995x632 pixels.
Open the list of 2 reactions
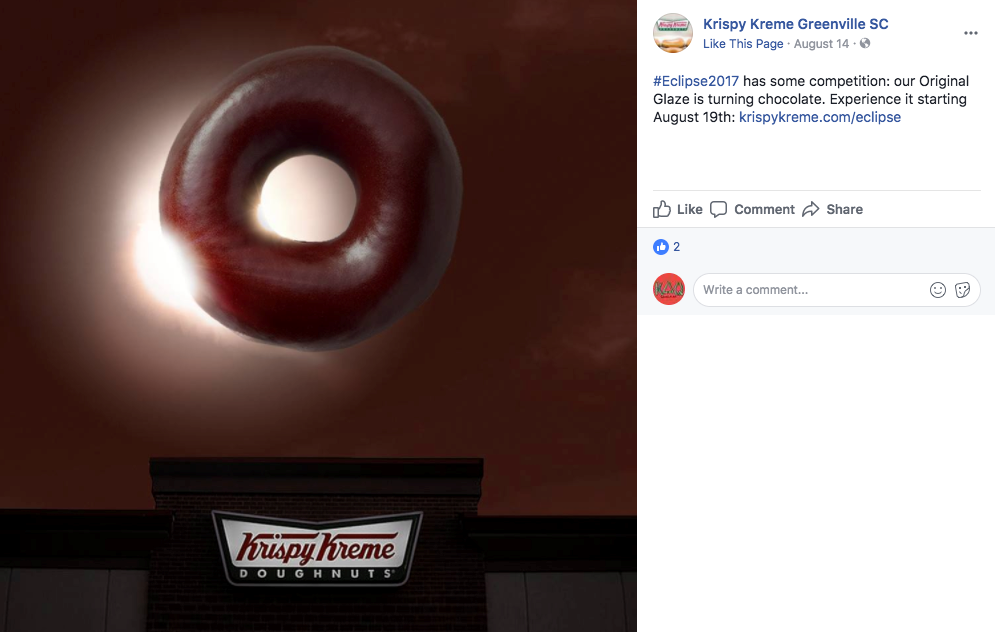[x=676, y=247]
